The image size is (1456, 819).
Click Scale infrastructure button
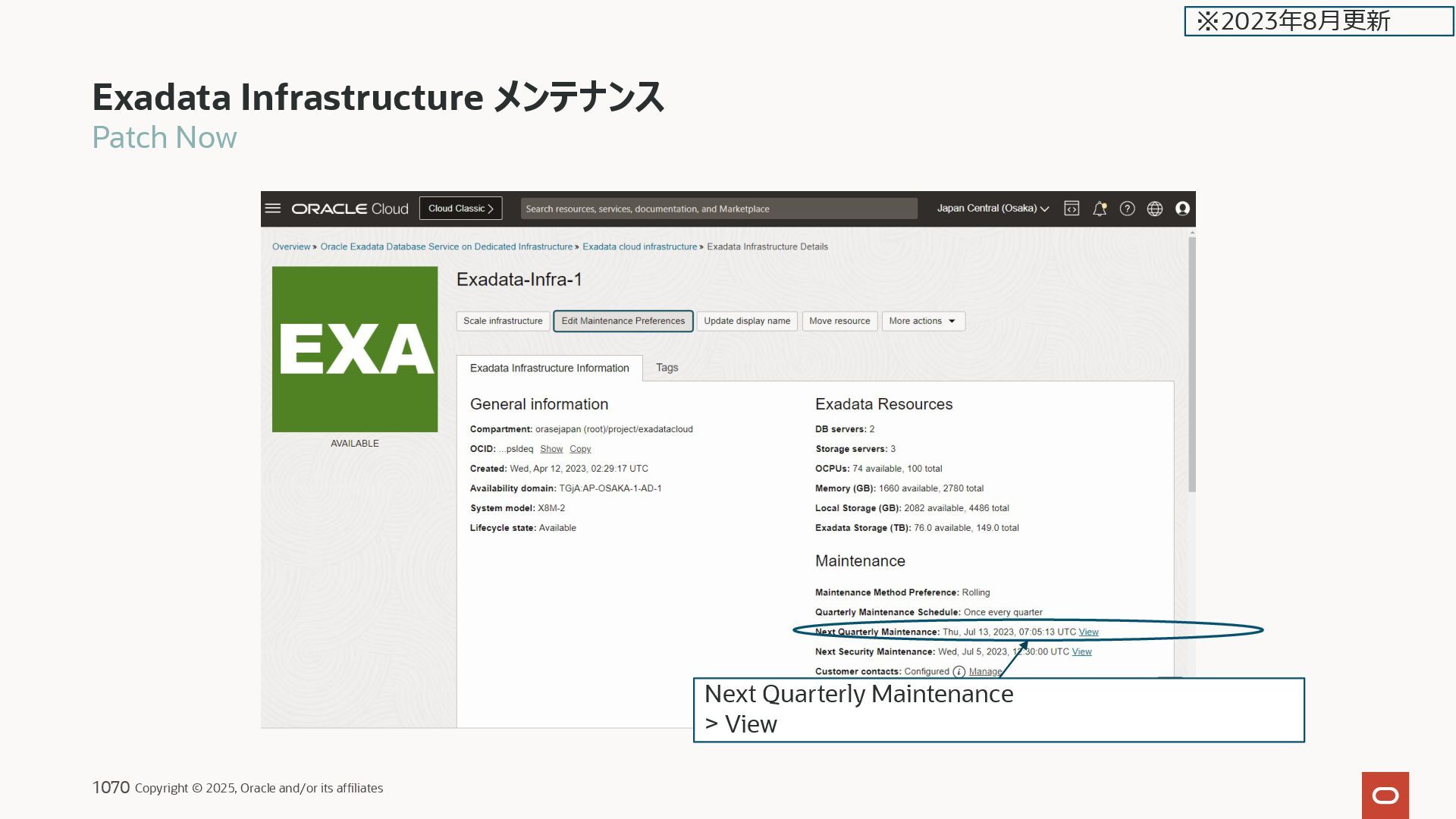click(503, 322)
